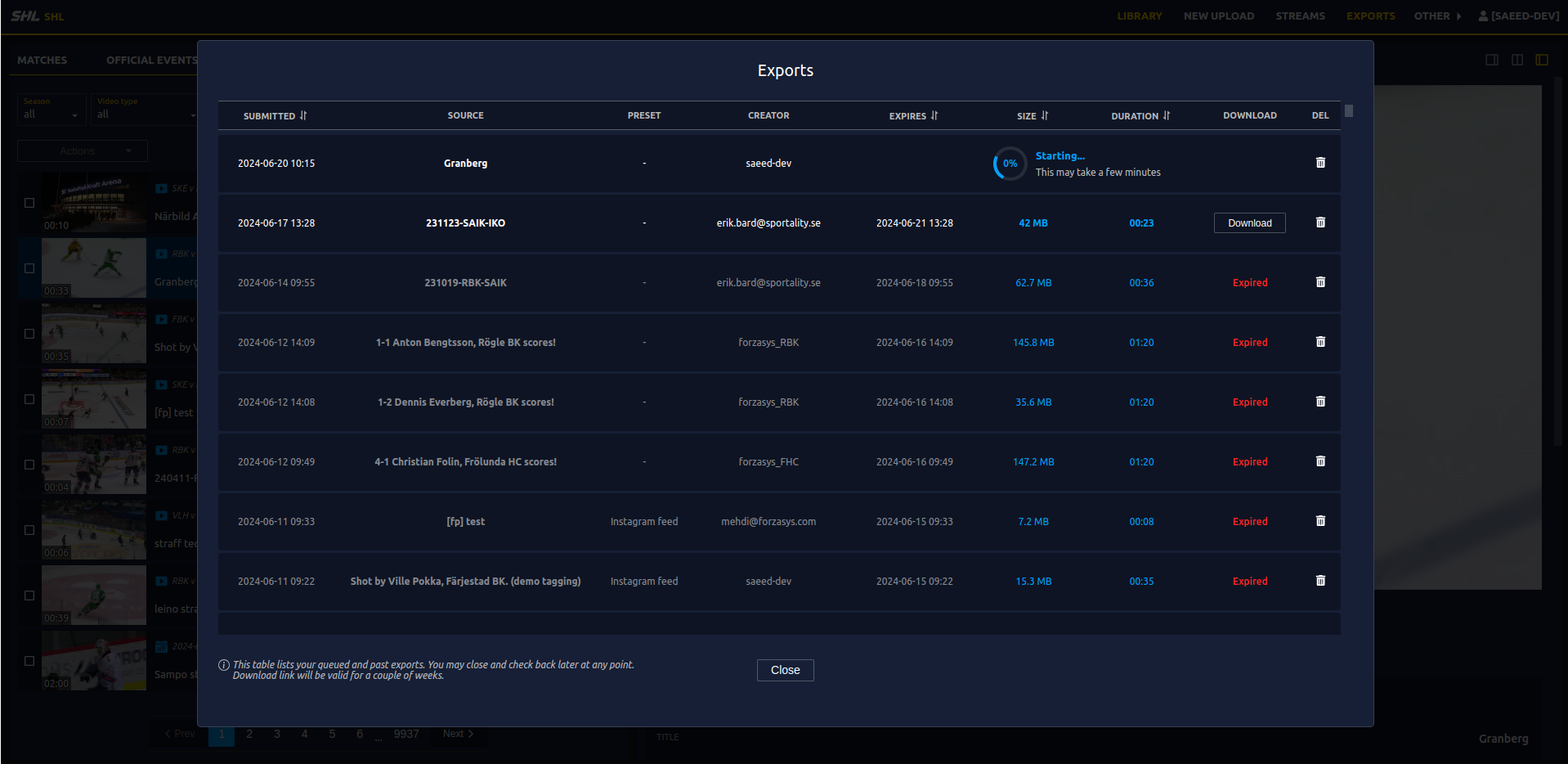This screenshot has height=764, width=1568.
Task: Click the info icon beside the exports note
Action: [x=224, y=665]
